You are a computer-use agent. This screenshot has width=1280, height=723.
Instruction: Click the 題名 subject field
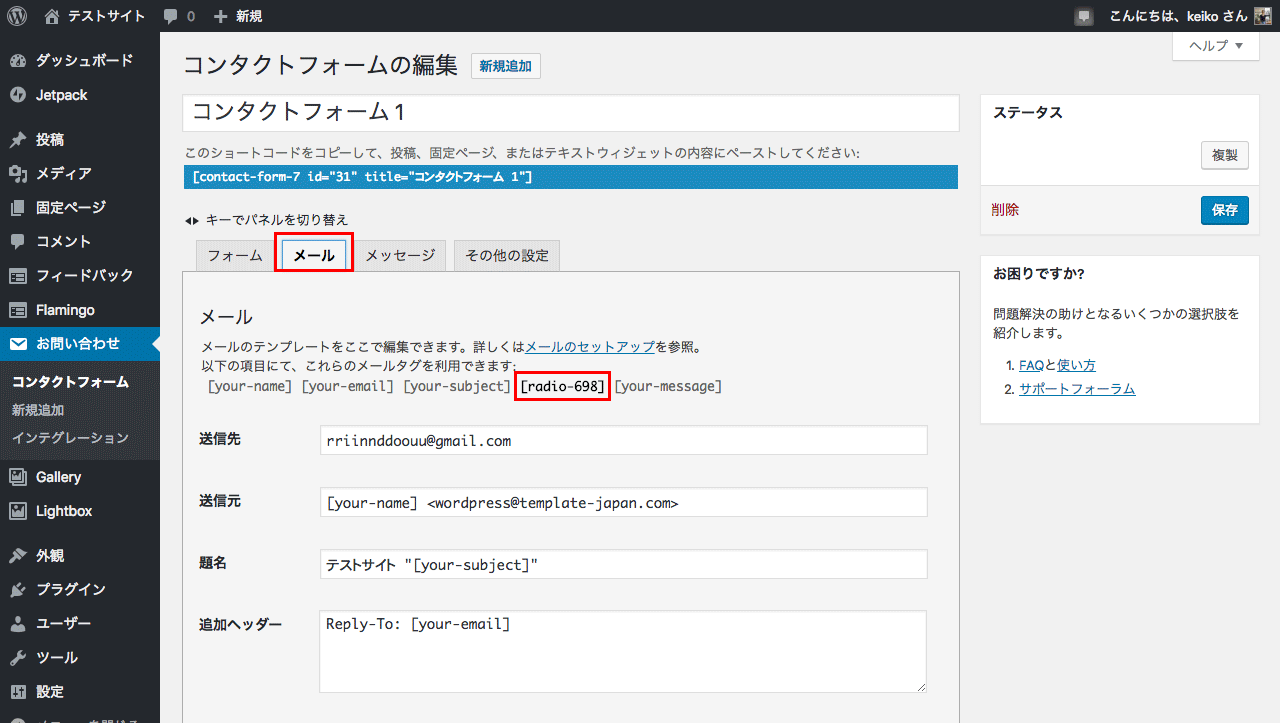click(623, 564)
